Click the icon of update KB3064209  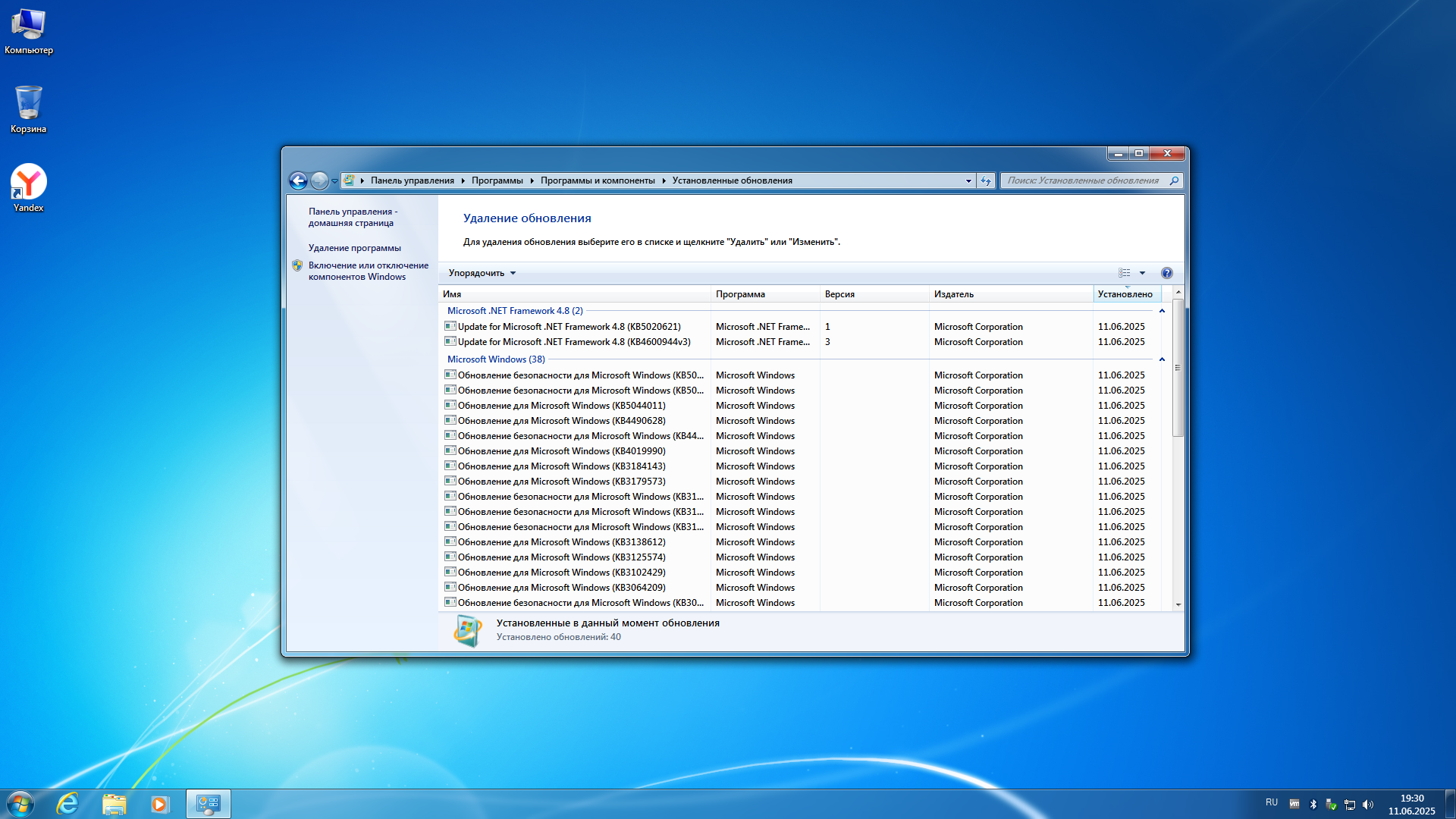pyautogui.click(x=450, y=587)
